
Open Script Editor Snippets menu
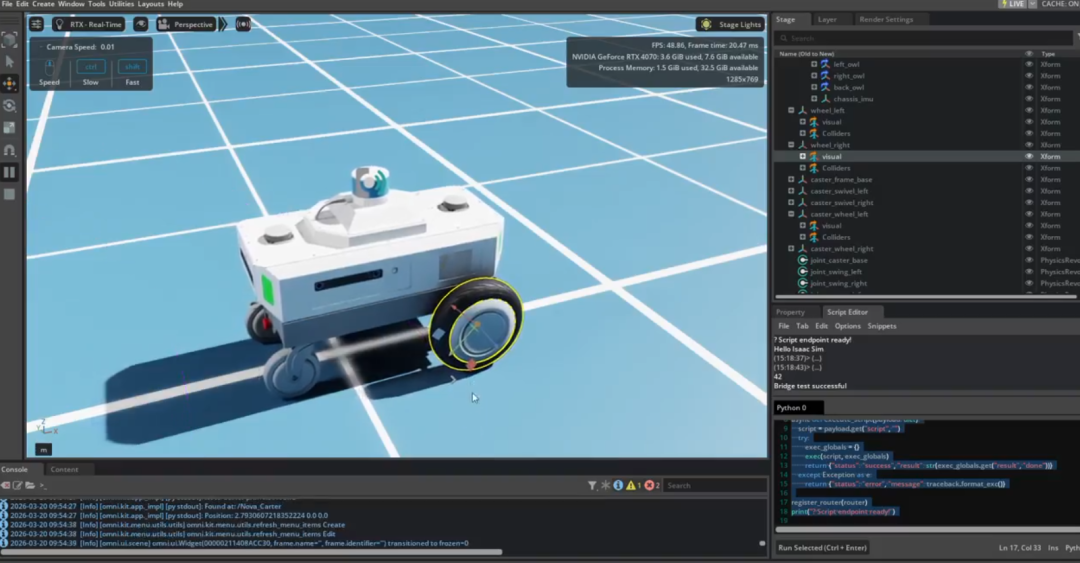pos(882,326)
